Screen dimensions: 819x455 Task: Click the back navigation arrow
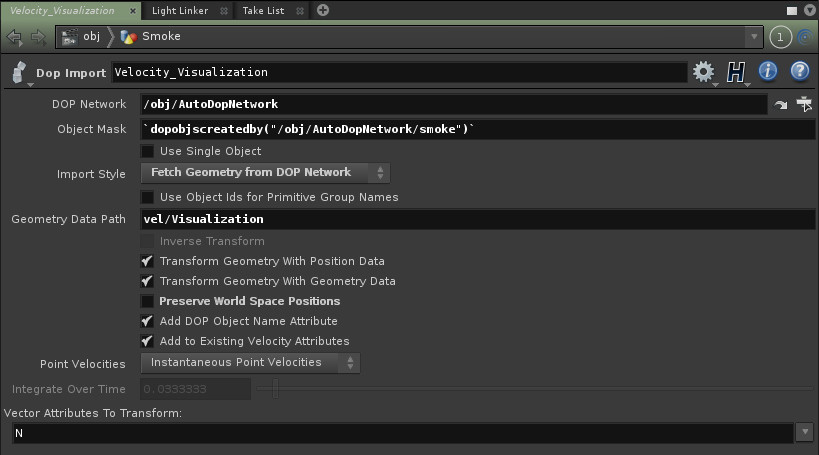click(15, 37)
